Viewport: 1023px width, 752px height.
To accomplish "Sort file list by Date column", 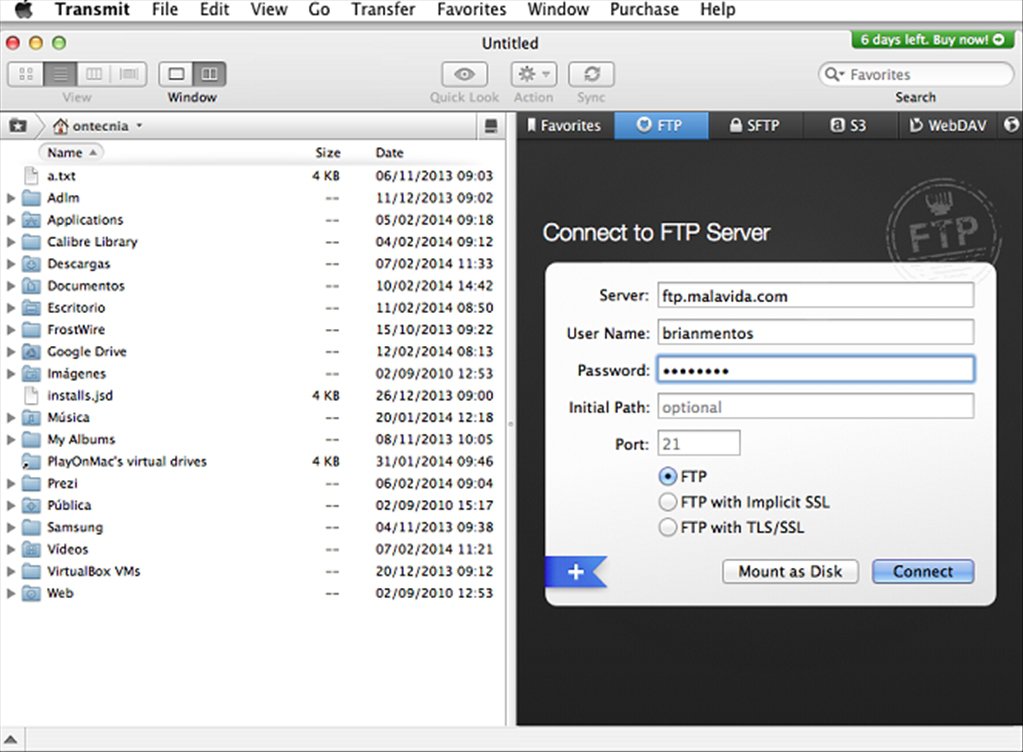I will pos(389,153).
